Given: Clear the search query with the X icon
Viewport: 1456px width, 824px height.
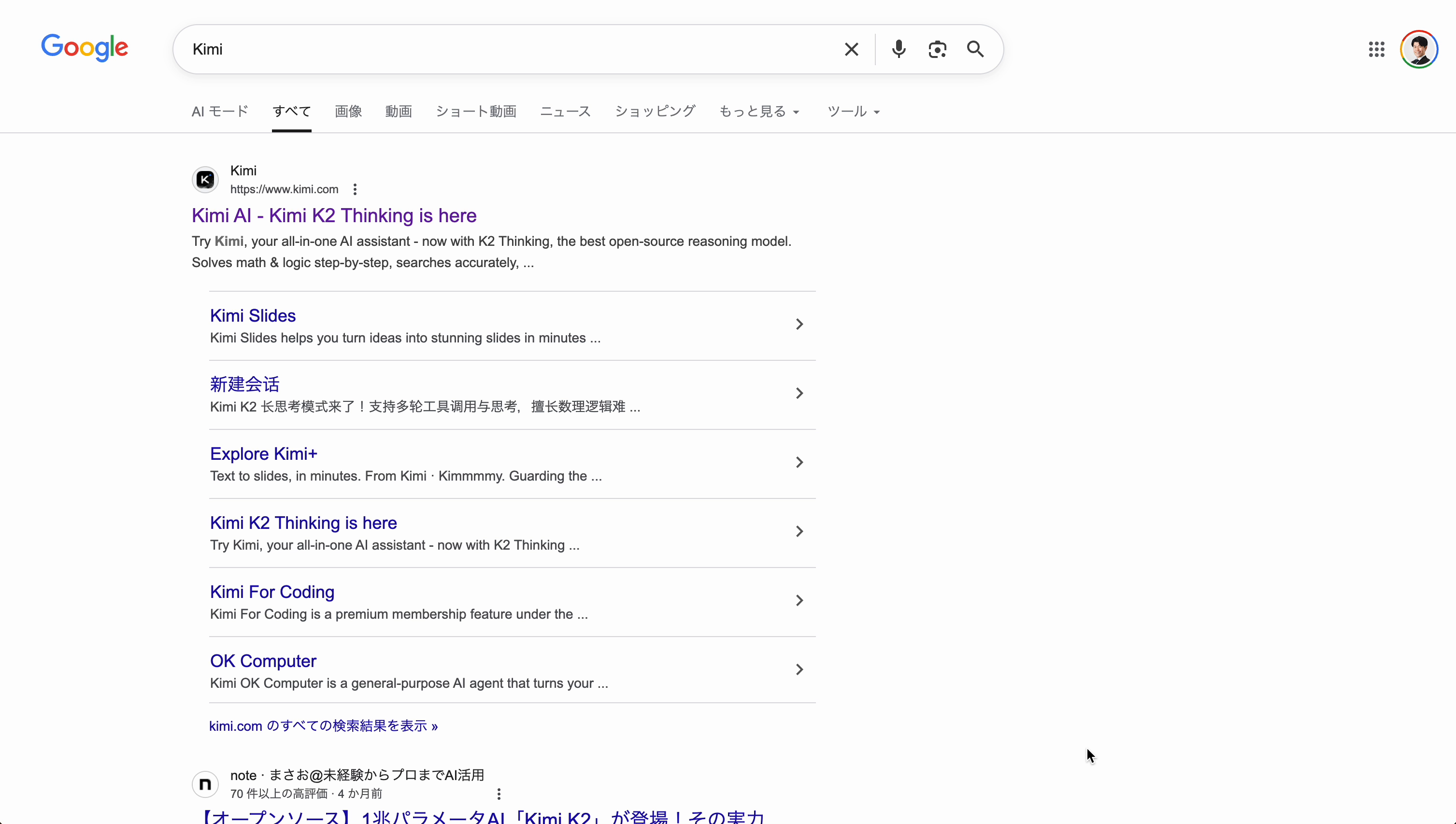Looking at the screenshot, I should [851, 49].
